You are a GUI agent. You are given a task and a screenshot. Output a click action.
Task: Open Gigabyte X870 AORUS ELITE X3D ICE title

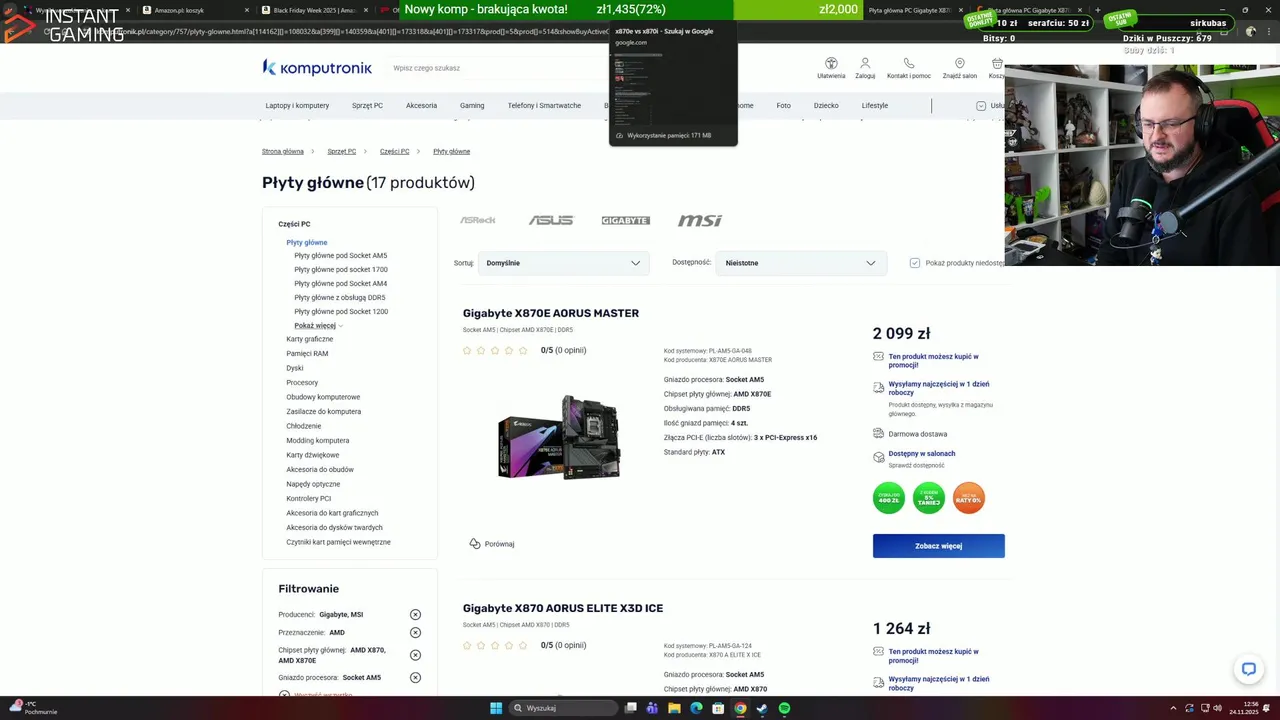pos(563,608)
